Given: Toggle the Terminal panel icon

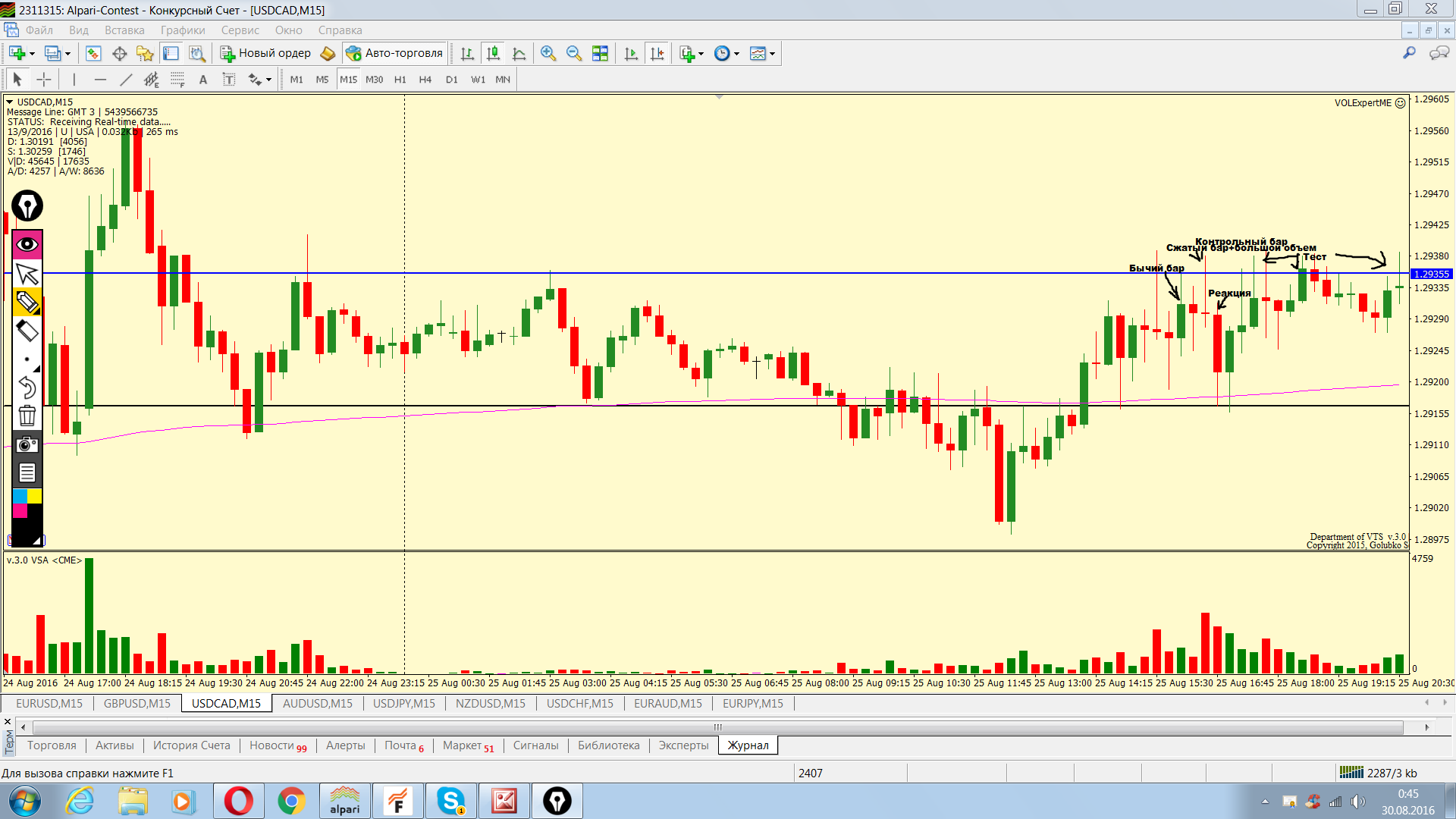Looking at the screenshot, I should point(171,53).
